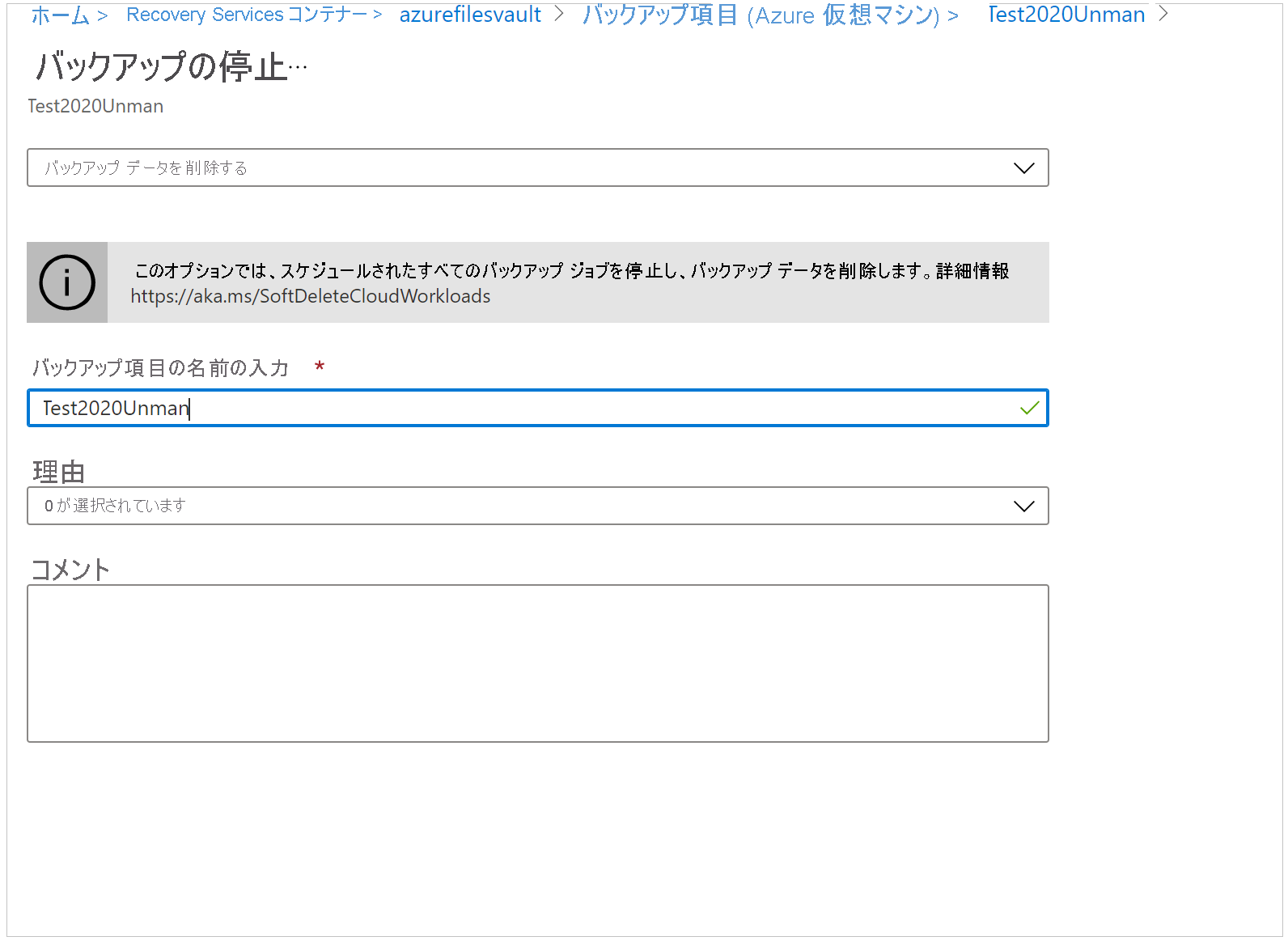Focus the backup item name input field

click(538, 408)
